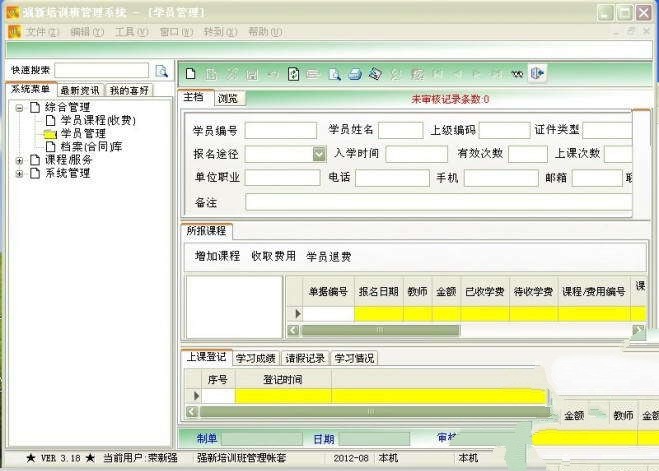Image resolution: width=659 pixels, height=471 pixels.
Task: Click the 上级编码 input field
Action: [x=504, y=130]
